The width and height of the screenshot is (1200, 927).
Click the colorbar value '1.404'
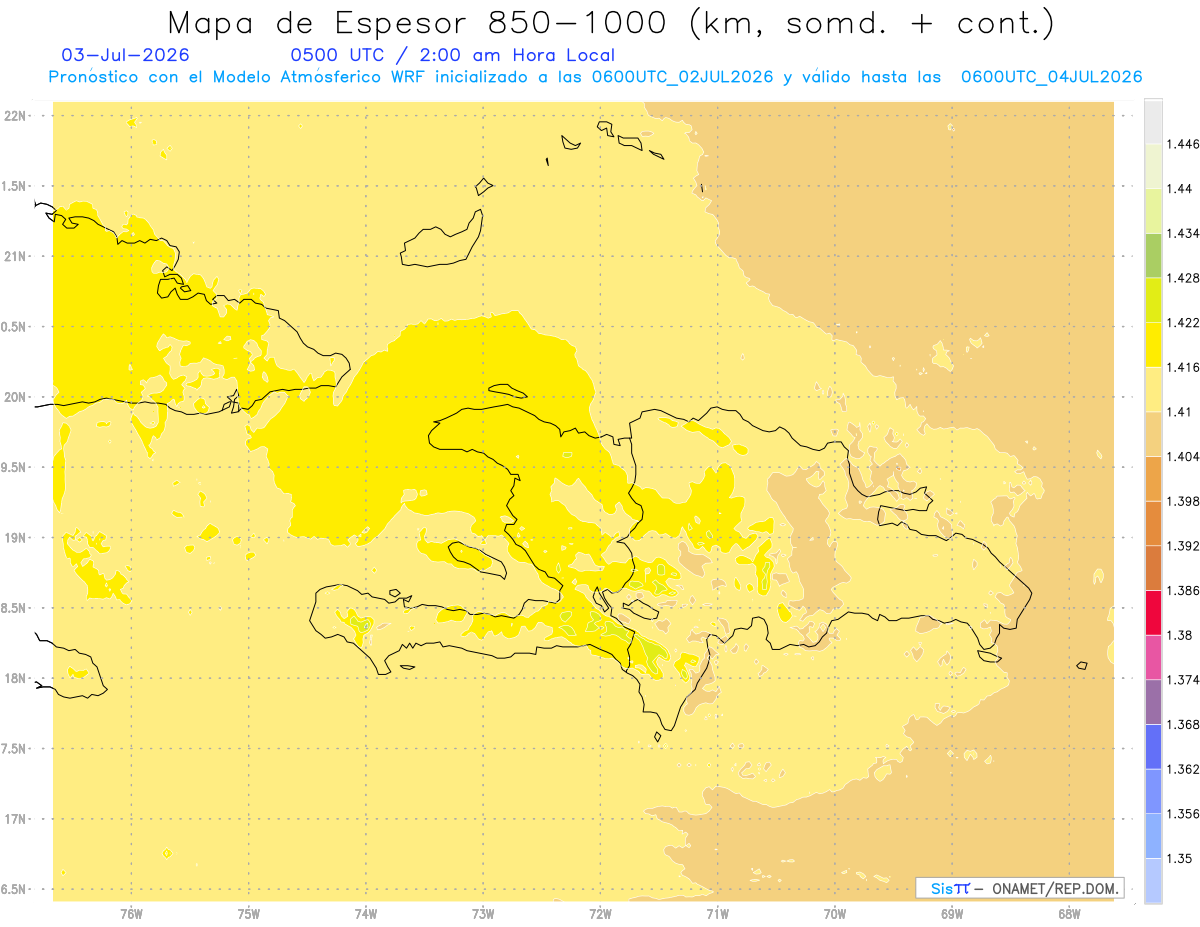point(1185,457)
